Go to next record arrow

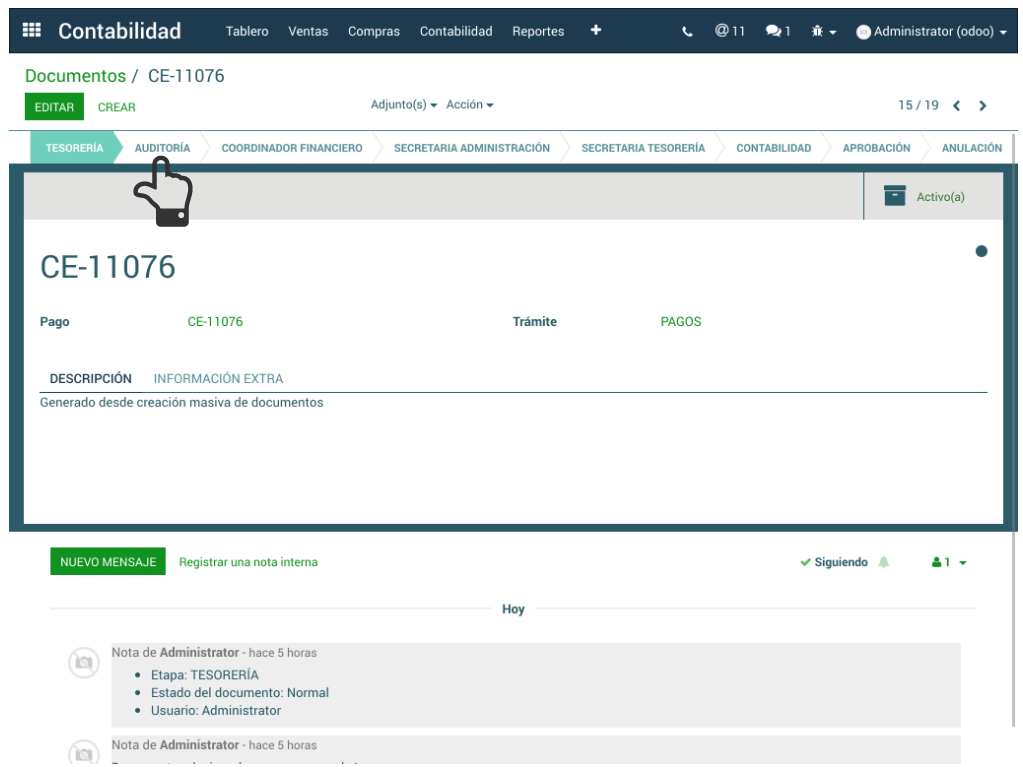[x=983, y=106]
